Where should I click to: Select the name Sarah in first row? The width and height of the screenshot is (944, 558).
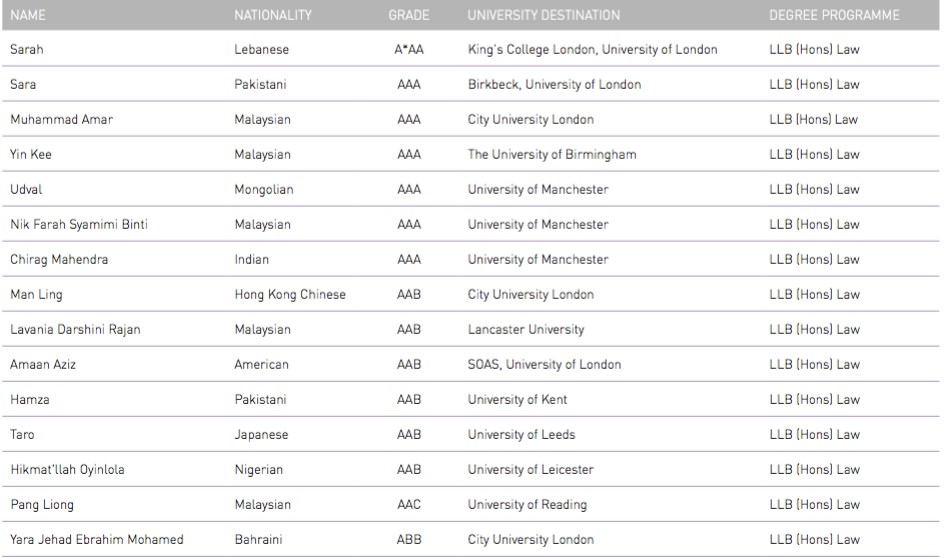26,49
